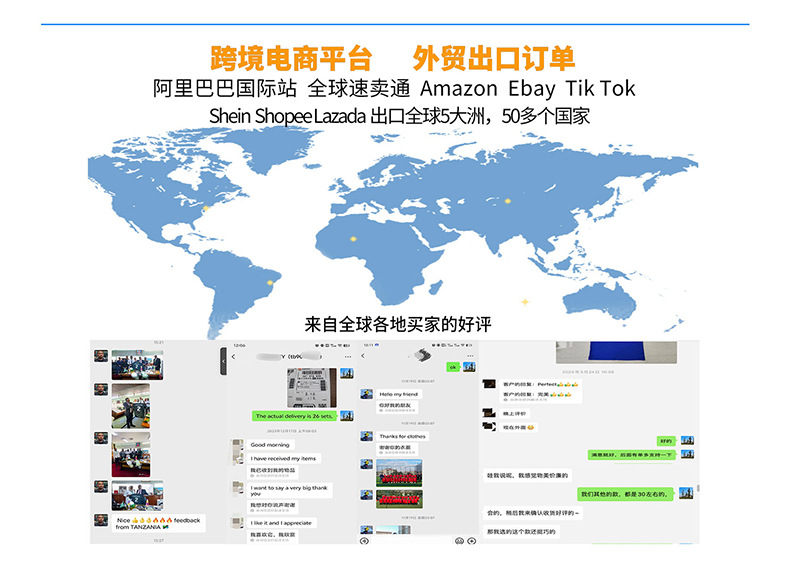Screen dimensions: 790x588
Task: Click the orange '外贸出口订单' heading
Action: click(x=494, y=58)
